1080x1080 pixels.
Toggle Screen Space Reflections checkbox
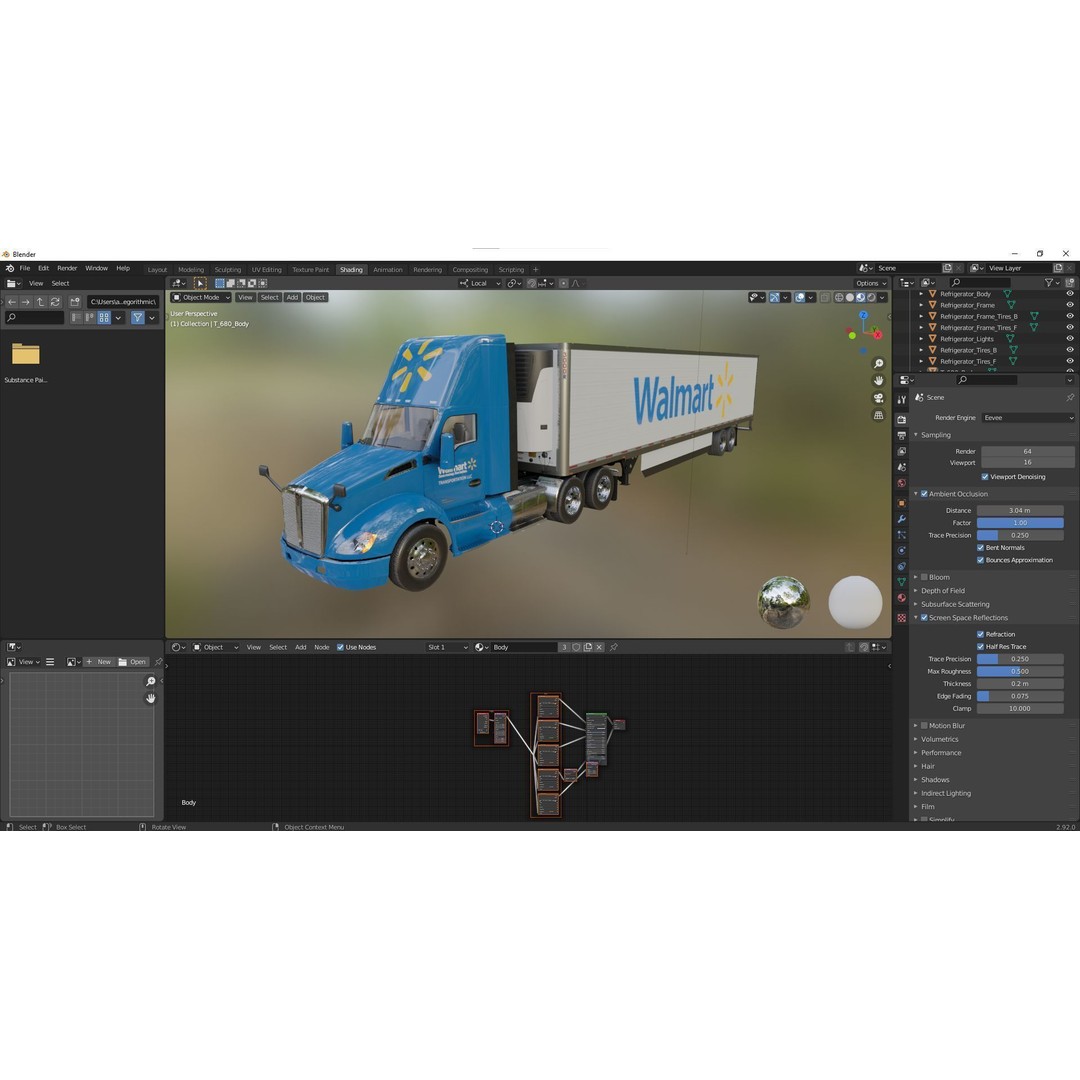point(924,618)
